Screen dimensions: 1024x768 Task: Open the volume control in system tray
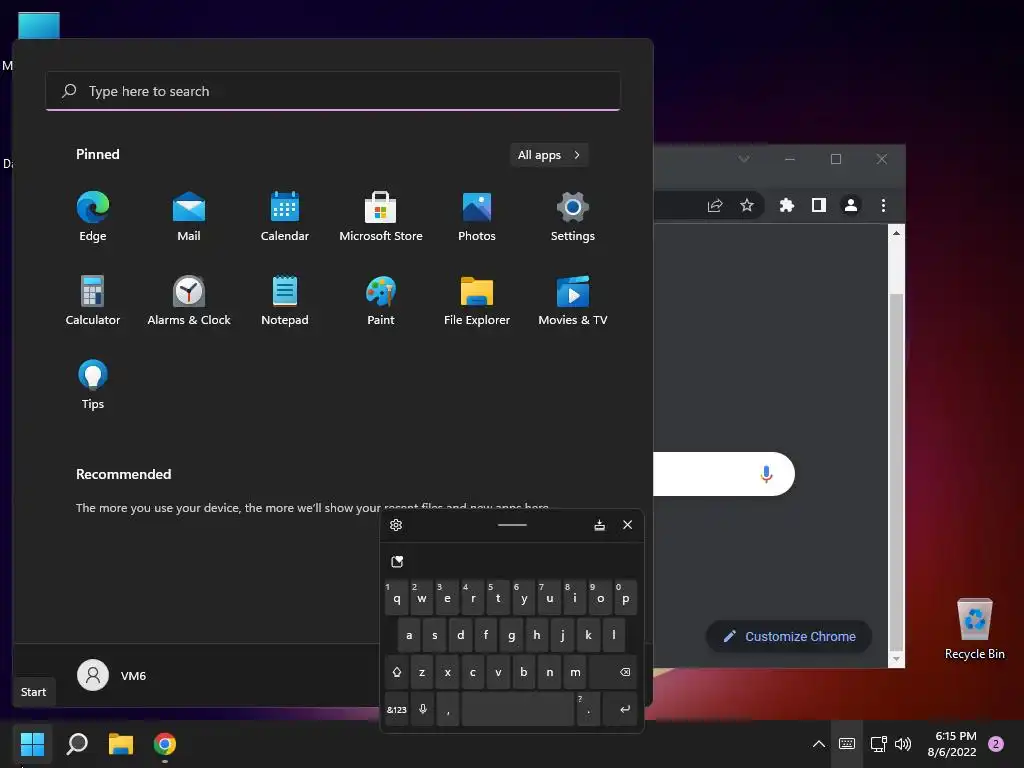[x=903, y=744]
